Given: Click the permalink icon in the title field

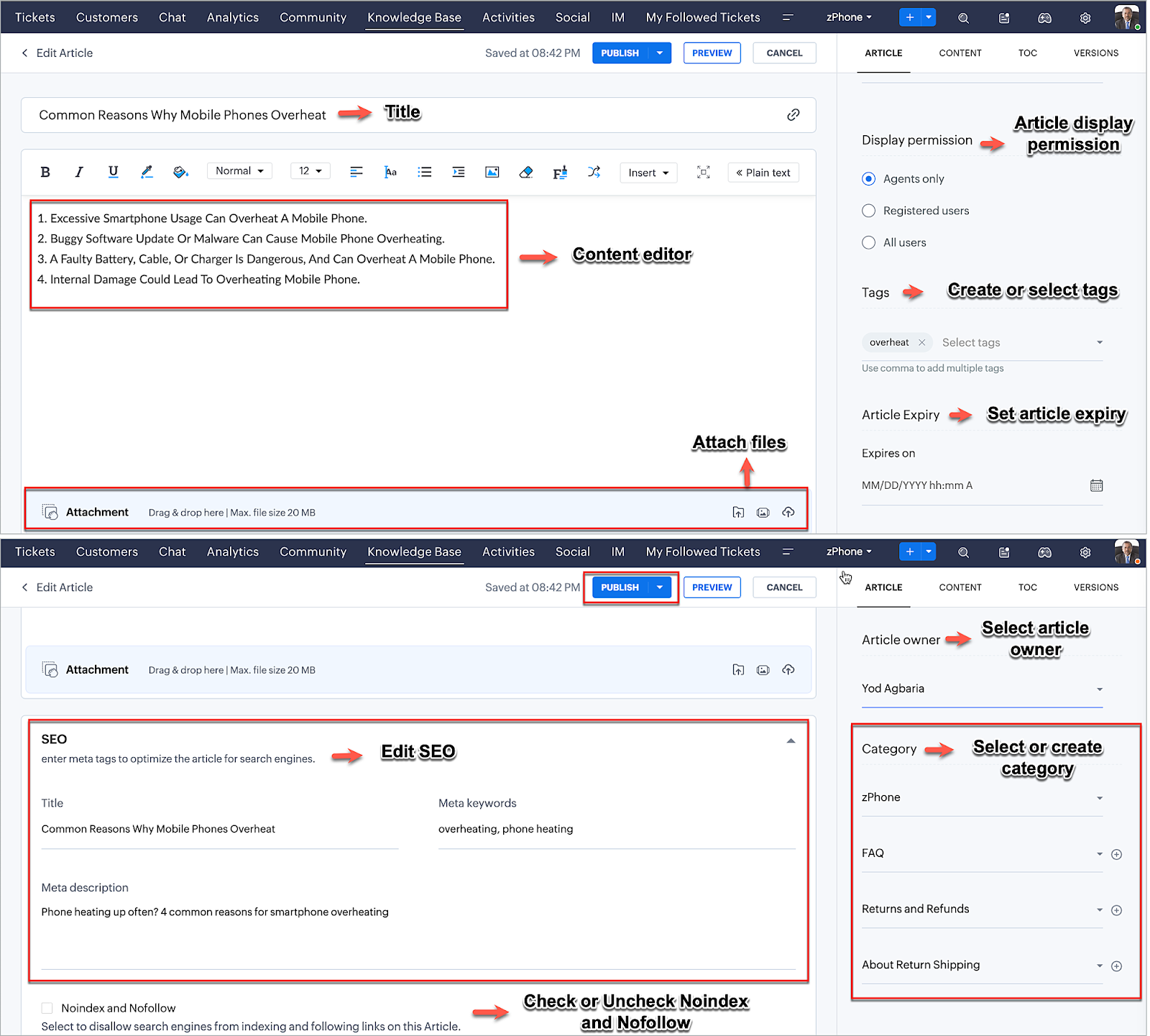Looking at the screenshot, I should [793, 115].
